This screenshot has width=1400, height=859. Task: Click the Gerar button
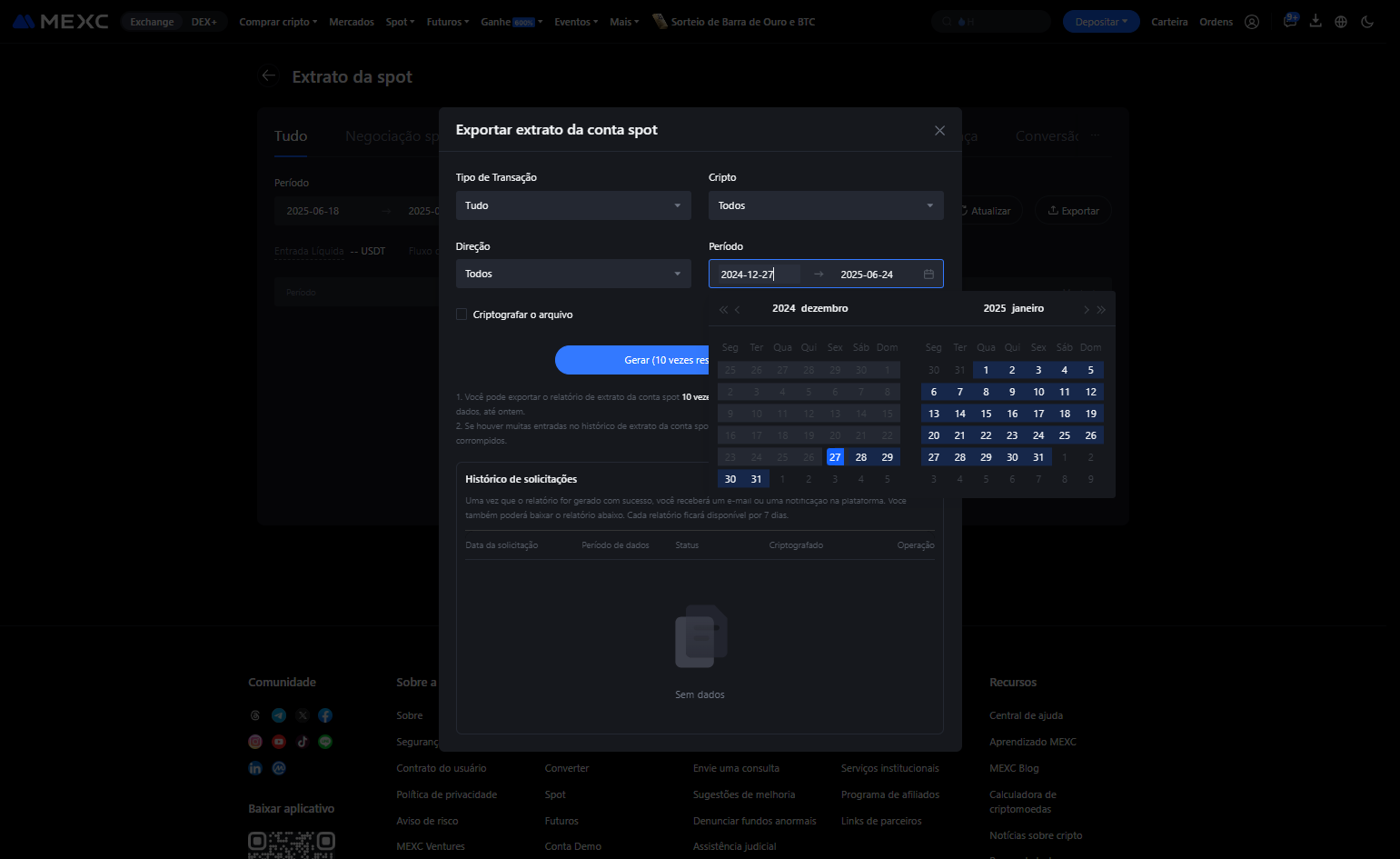[x=632, y=360]
